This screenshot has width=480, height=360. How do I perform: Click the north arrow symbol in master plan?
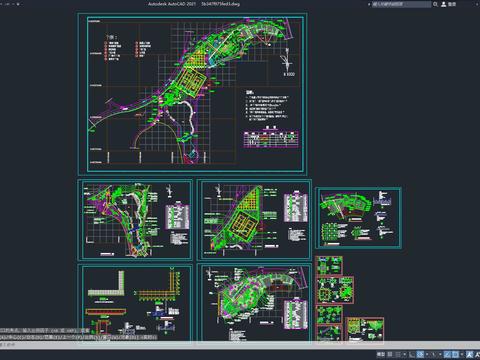tap(287, 63)
